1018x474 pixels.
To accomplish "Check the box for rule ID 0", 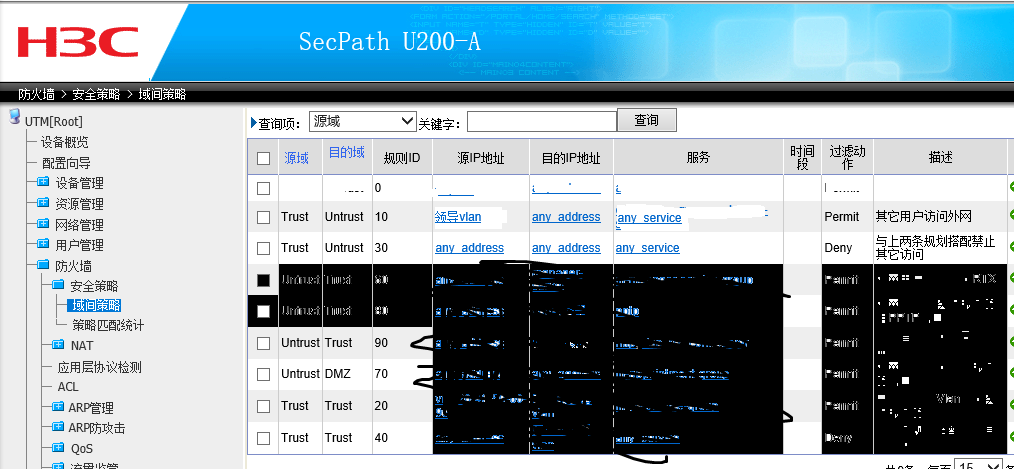I will [264, 188].
